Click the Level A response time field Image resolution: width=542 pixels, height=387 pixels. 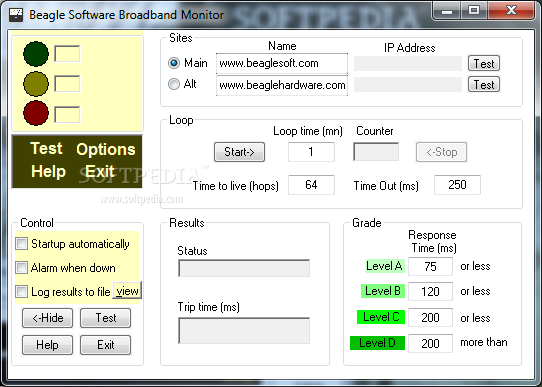point(430,266)
